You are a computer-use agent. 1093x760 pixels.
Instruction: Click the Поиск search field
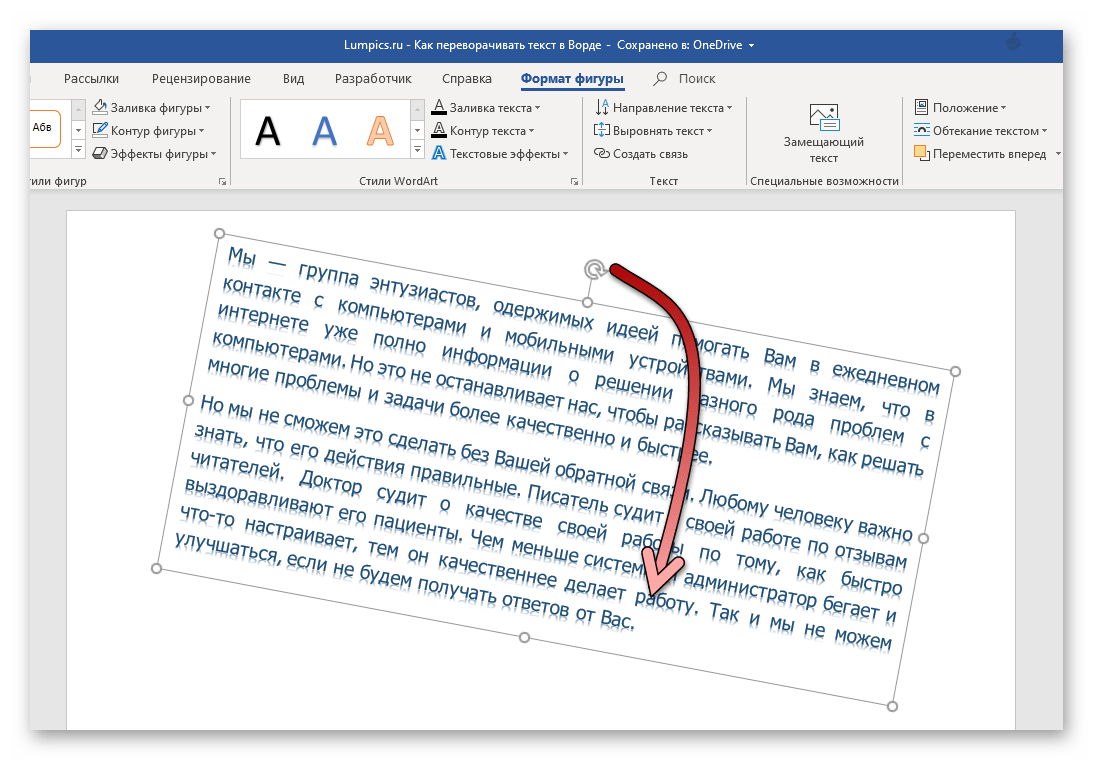click(x=696, y=79)
